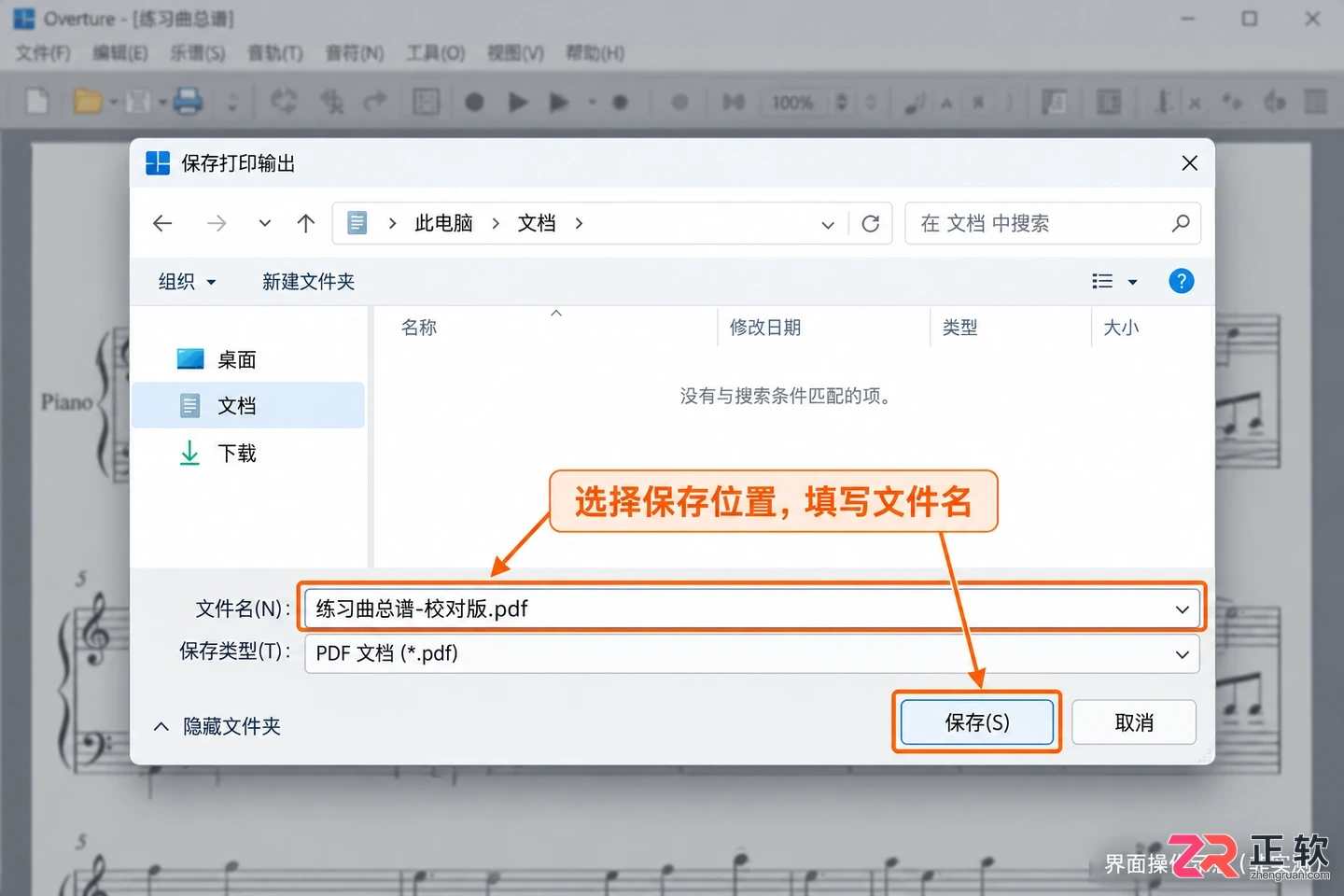Image resolution: width=1344 pixels, height=896 pixels.
Task: Sort by the 类型 column header
Action: (x=959, y=328)
